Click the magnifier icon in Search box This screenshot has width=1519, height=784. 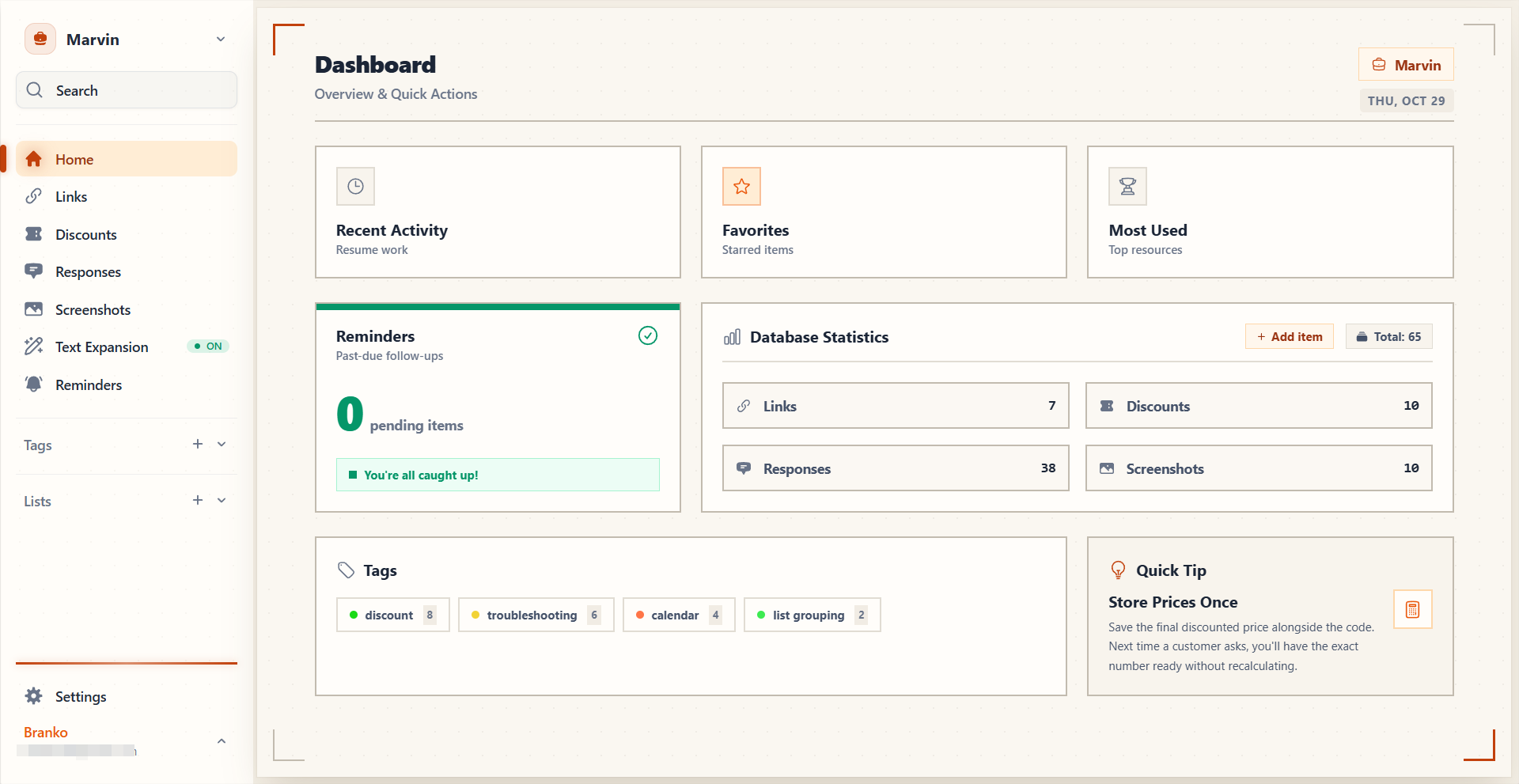[34, 90]
